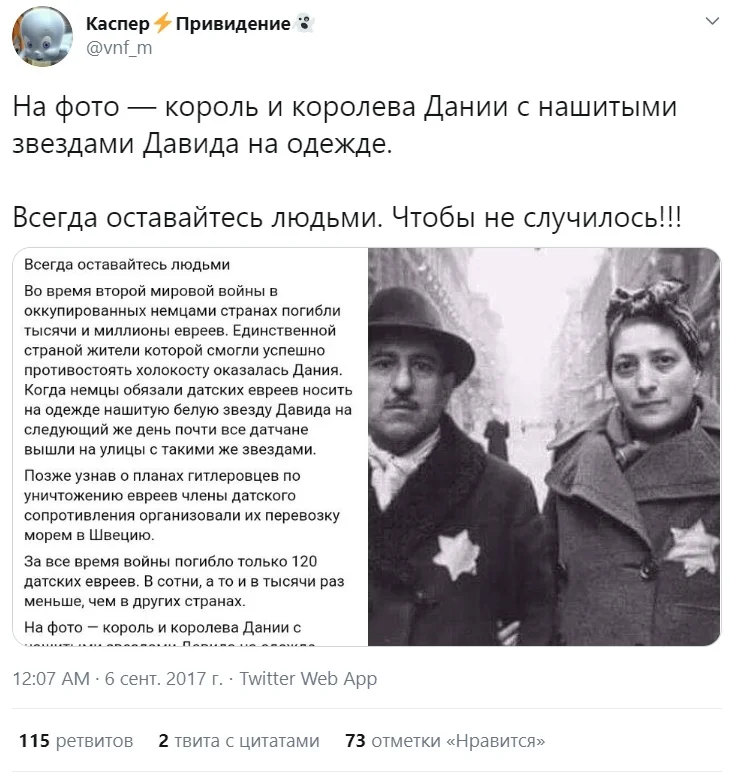Click the ghost emoji after Привидение

tap(304, 23)
